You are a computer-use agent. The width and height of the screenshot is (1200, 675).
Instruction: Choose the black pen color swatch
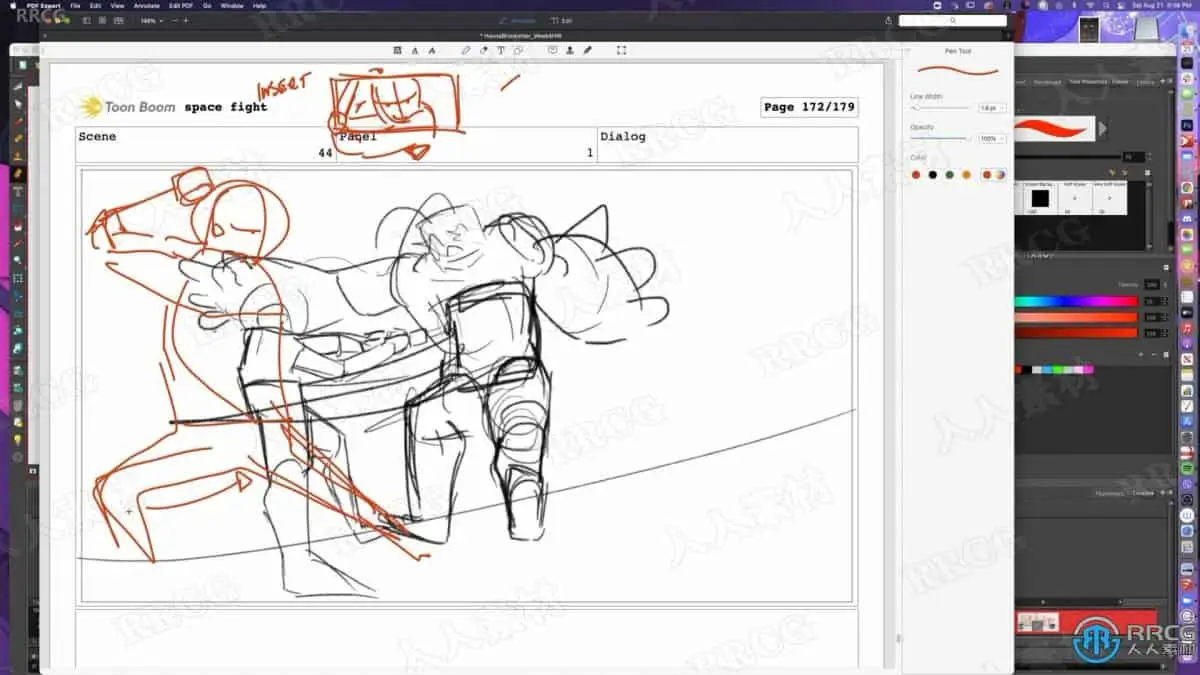(932, 174)
